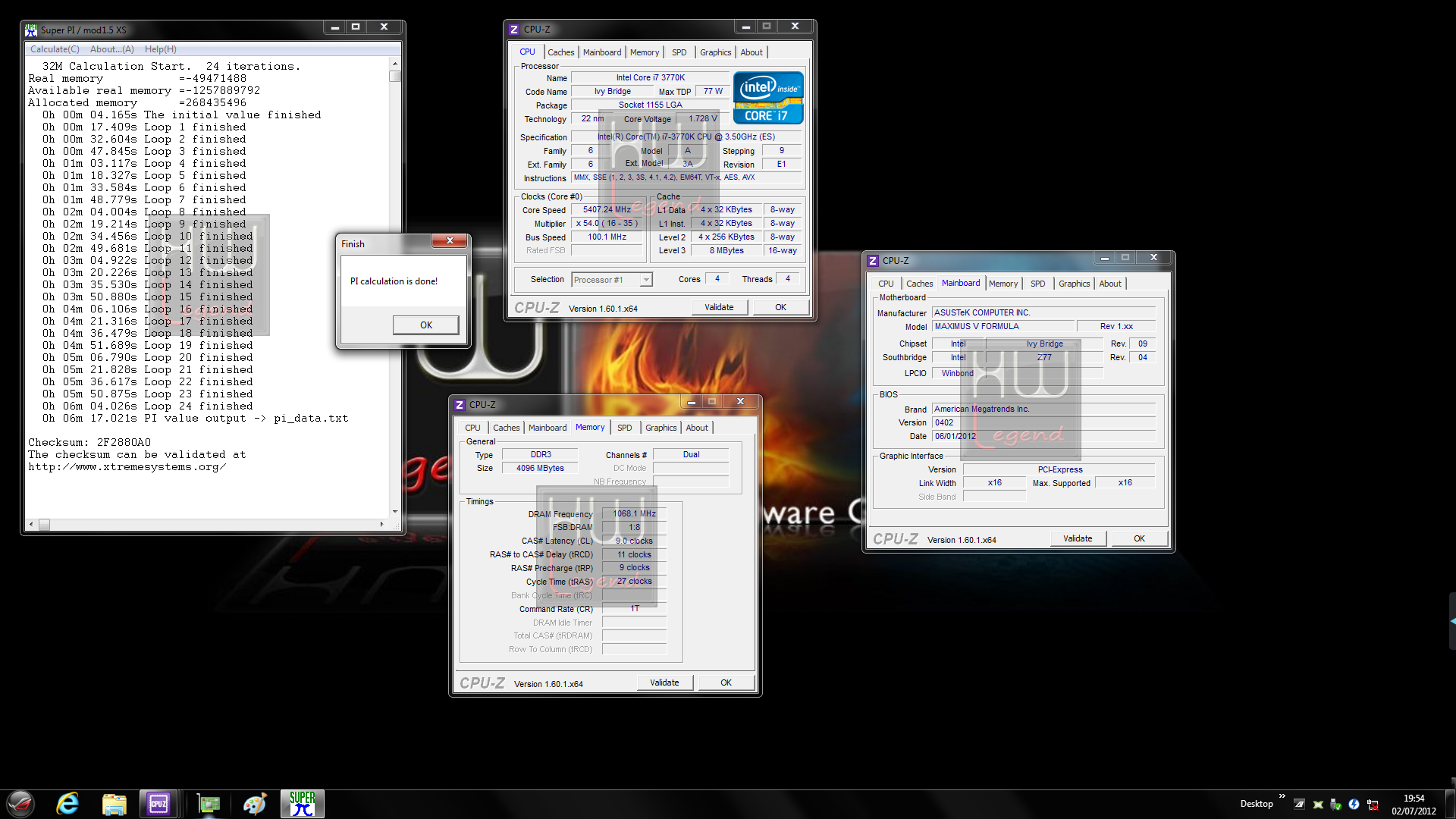Open Paint from the taskbar

pyautogui.click(x=255, y=804)
